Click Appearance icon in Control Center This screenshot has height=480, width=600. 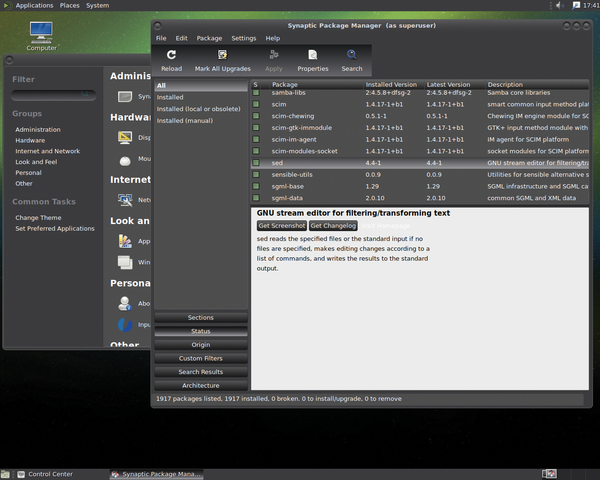125,241
